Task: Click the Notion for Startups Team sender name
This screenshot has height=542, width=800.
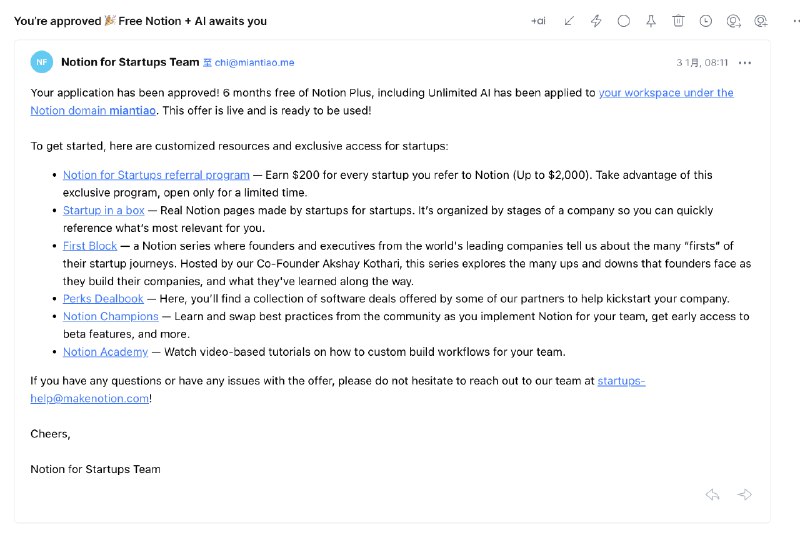Action: (x=130, y=62)
